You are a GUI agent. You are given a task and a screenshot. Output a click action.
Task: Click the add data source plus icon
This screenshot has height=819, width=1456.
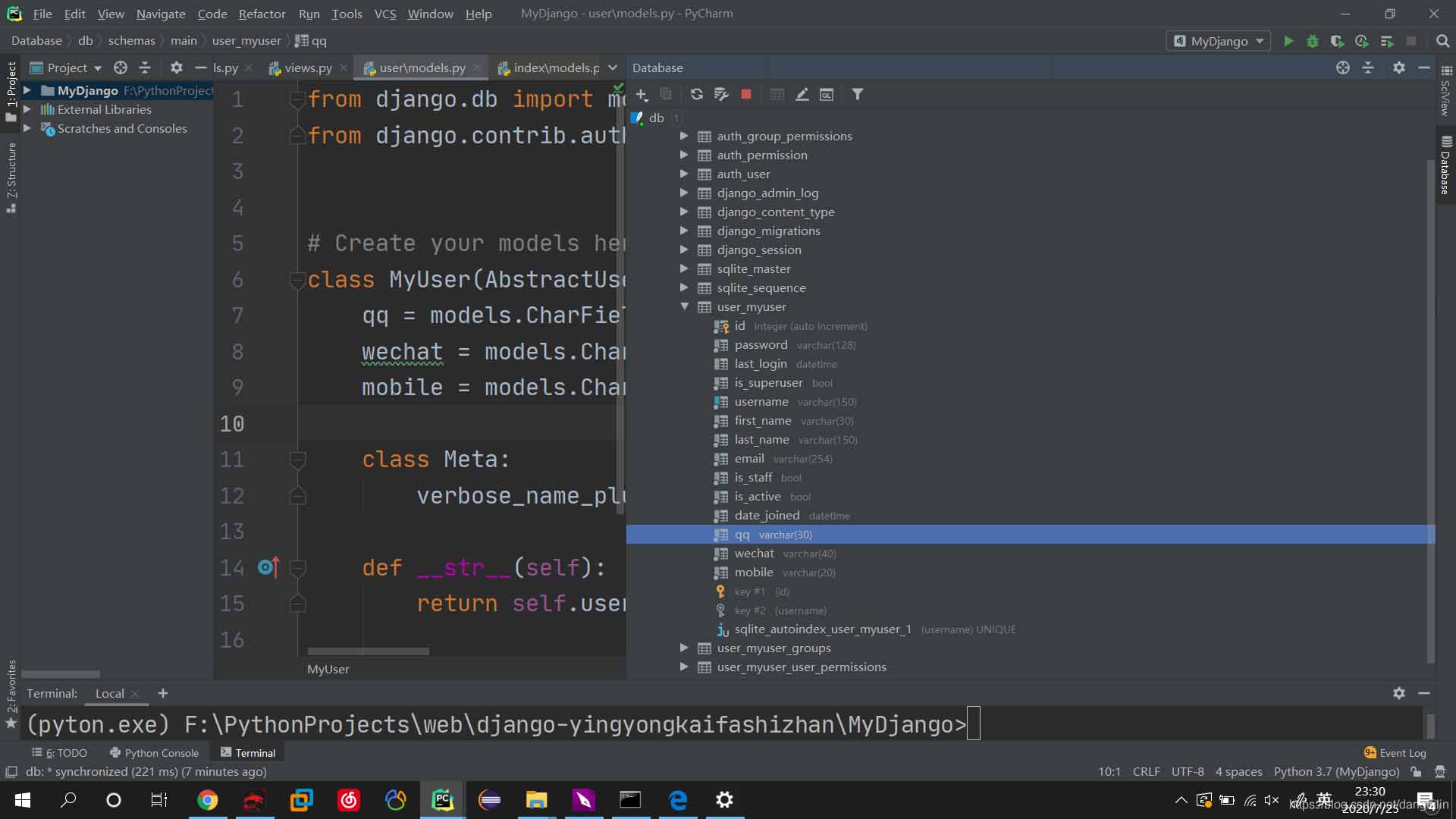[642, 94]
